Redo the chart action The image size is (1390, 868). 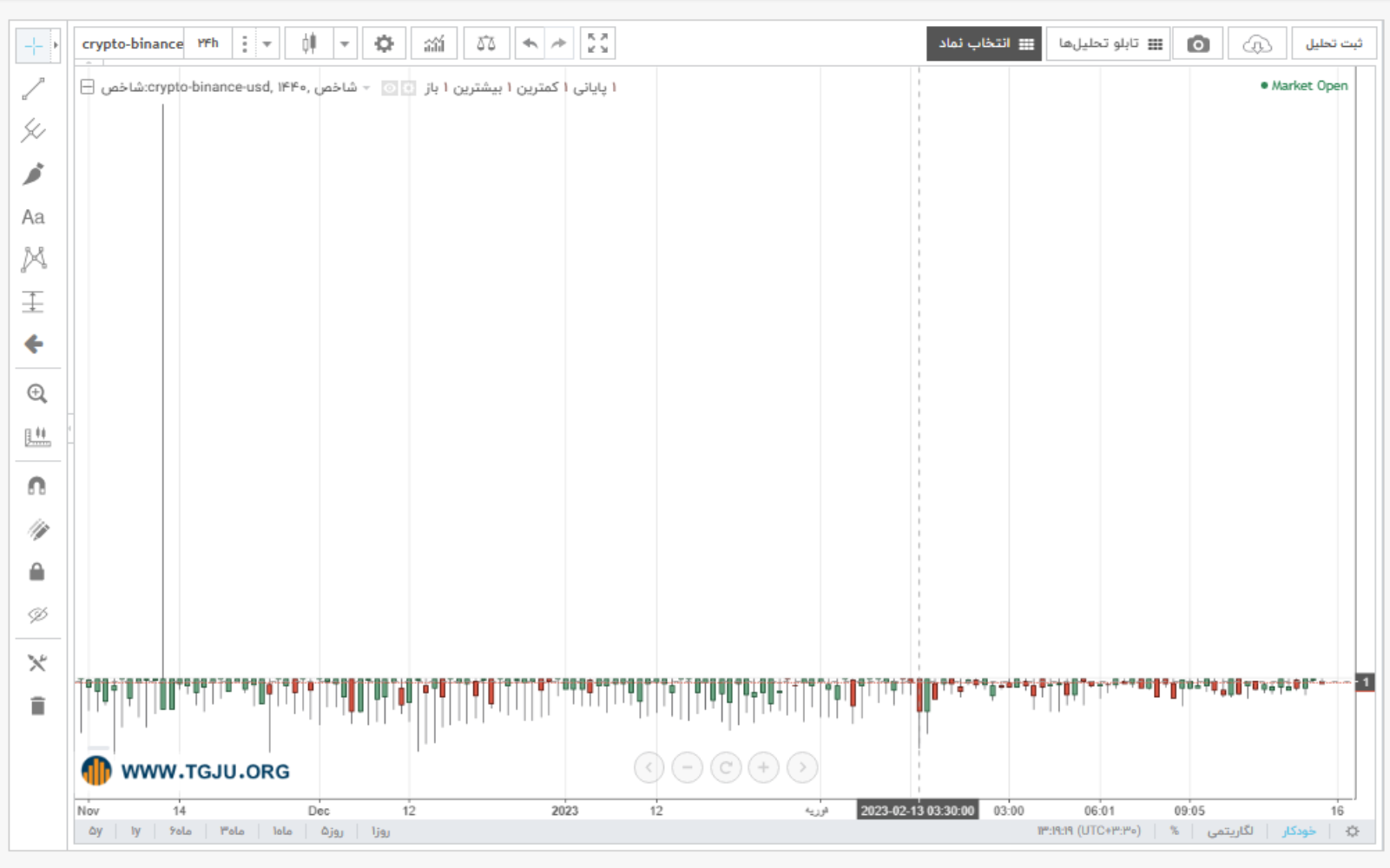tap(559, 43)
